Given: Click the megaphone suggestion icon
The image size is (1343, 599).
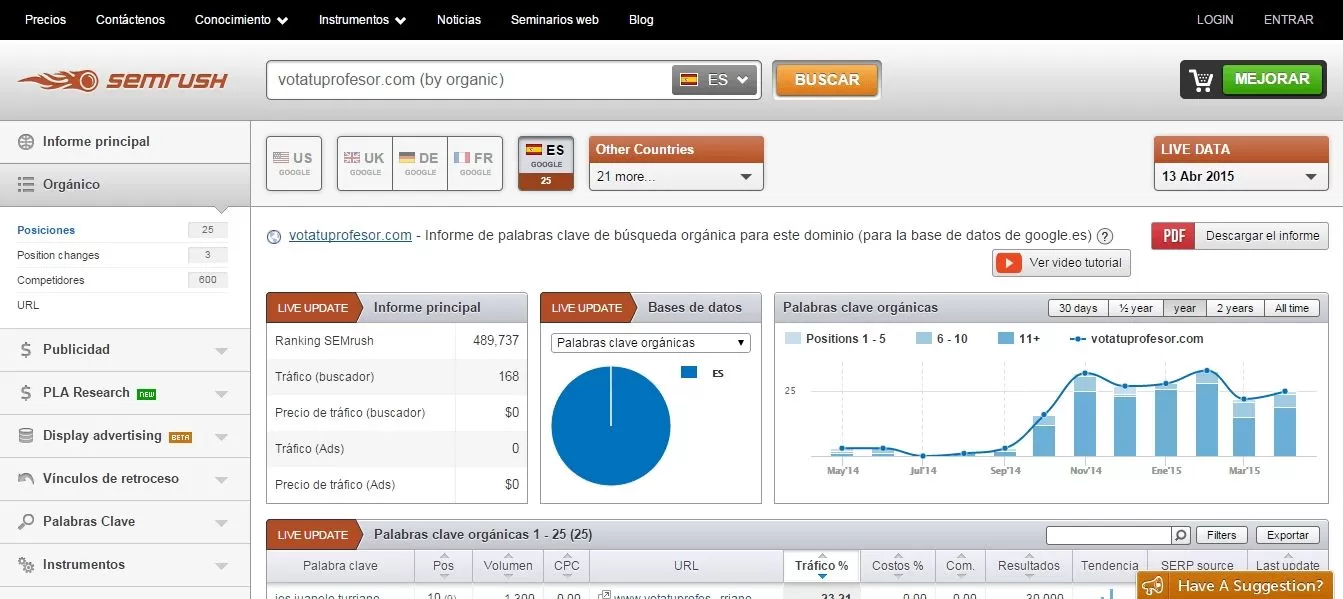Looking at the screenshot, I should click(x=1153, y=586).
